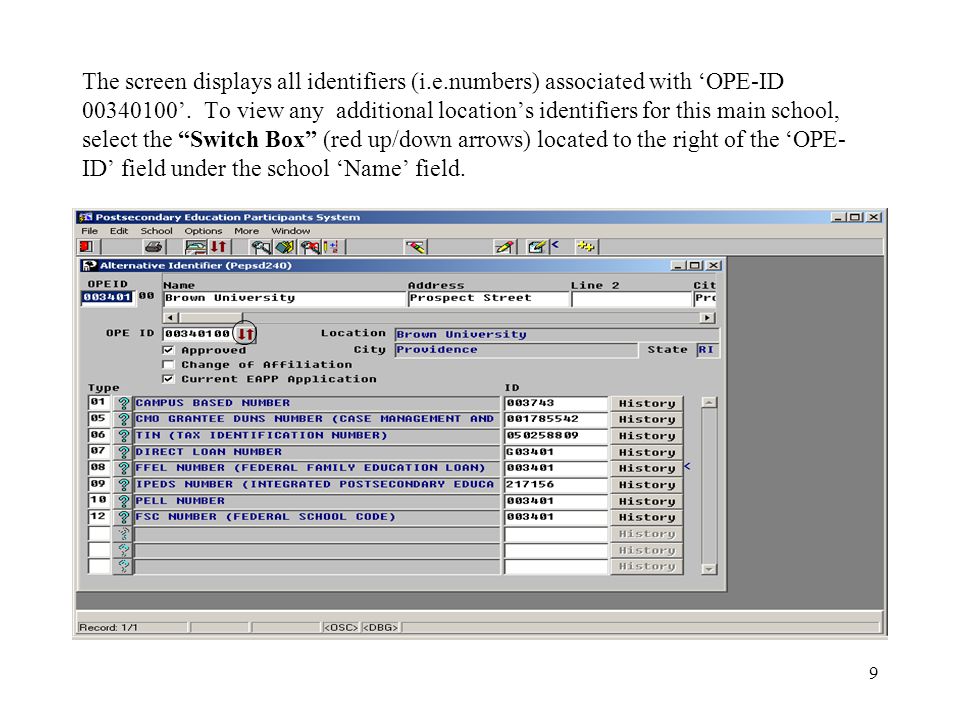
Task: Open the Options menu
Action: (203, 231)
